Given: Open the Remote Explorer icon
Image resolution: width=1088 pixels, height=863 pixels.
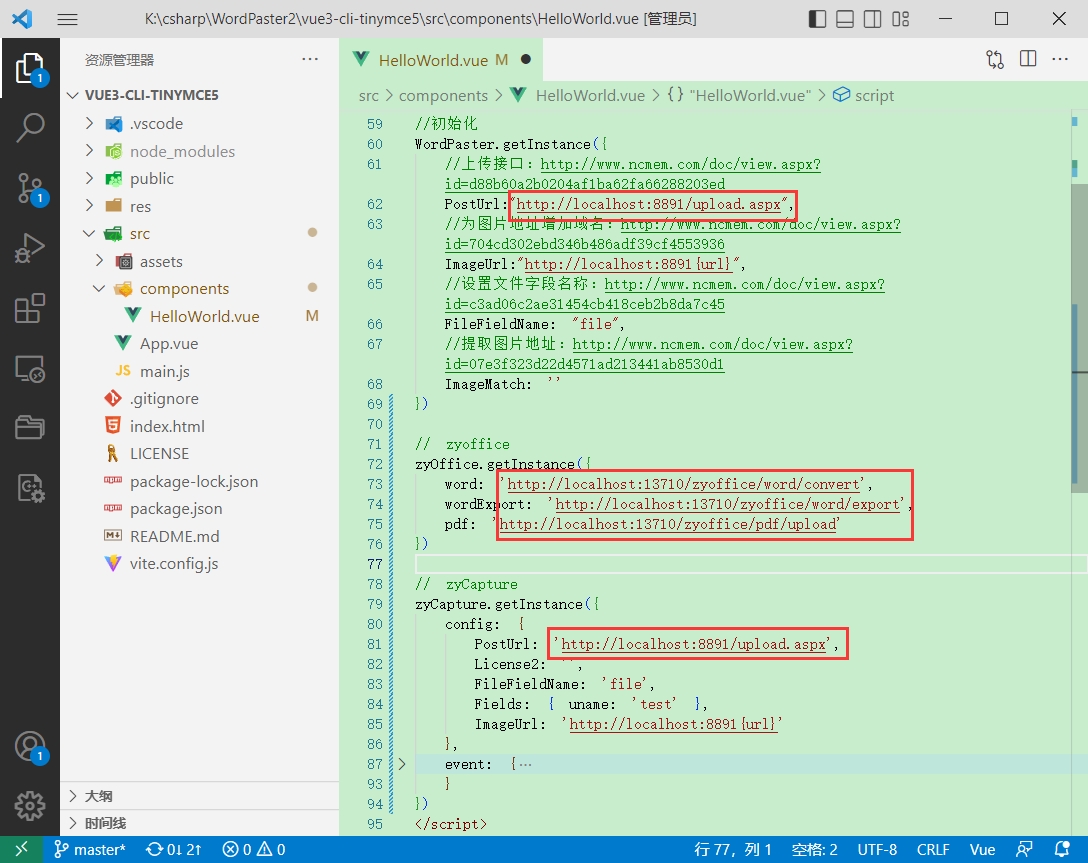Looking at the screenshot, I should [x=30, y=369].
